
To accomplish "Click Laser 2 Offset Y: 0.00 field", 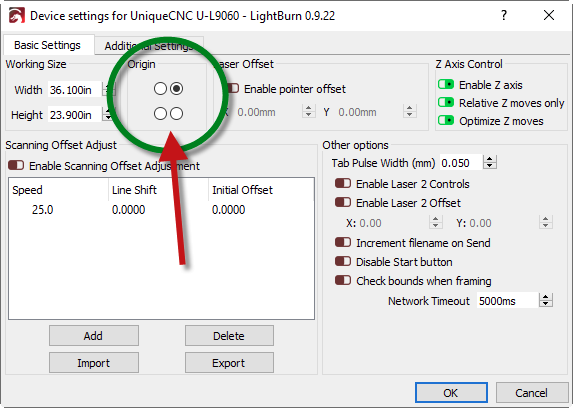I will pos(503,223).
